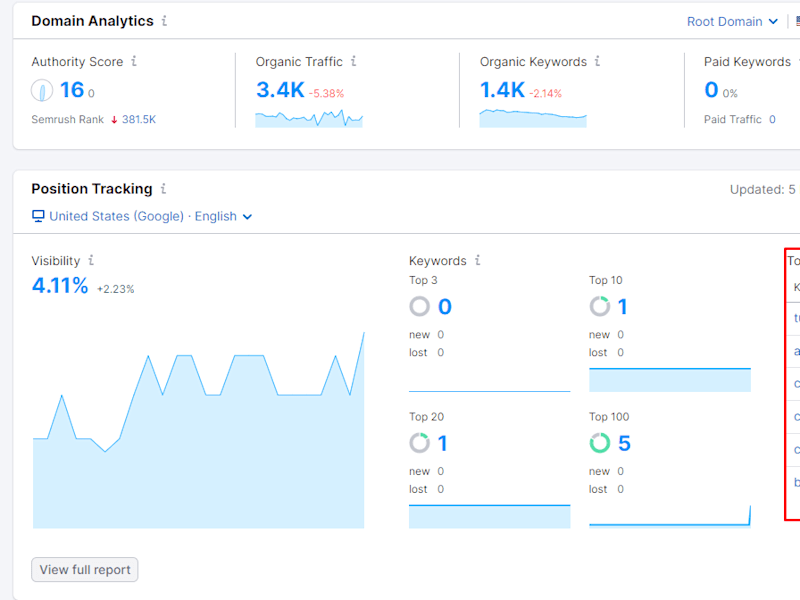
Task: Click the Top 3 keywords flat trend line
Action: (x=489, y=391)
